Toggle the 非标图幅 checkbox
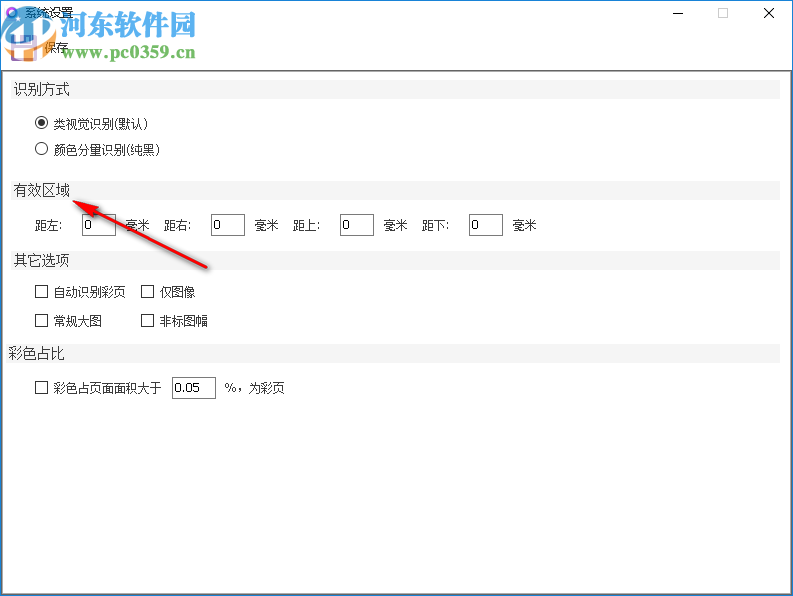Screen dimensions: 793x596 click(x=147, y=320)
